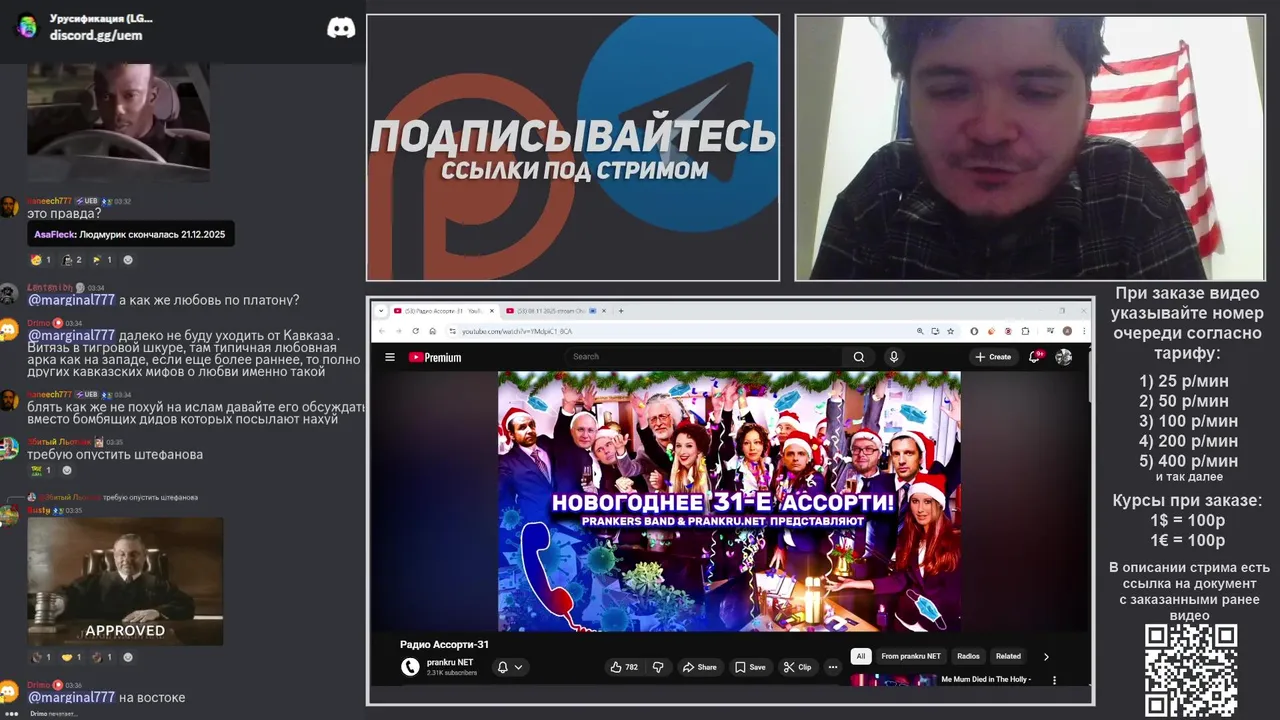Open the notification bell subscription dropdown

pyautogui.click(x=510, y=667)
